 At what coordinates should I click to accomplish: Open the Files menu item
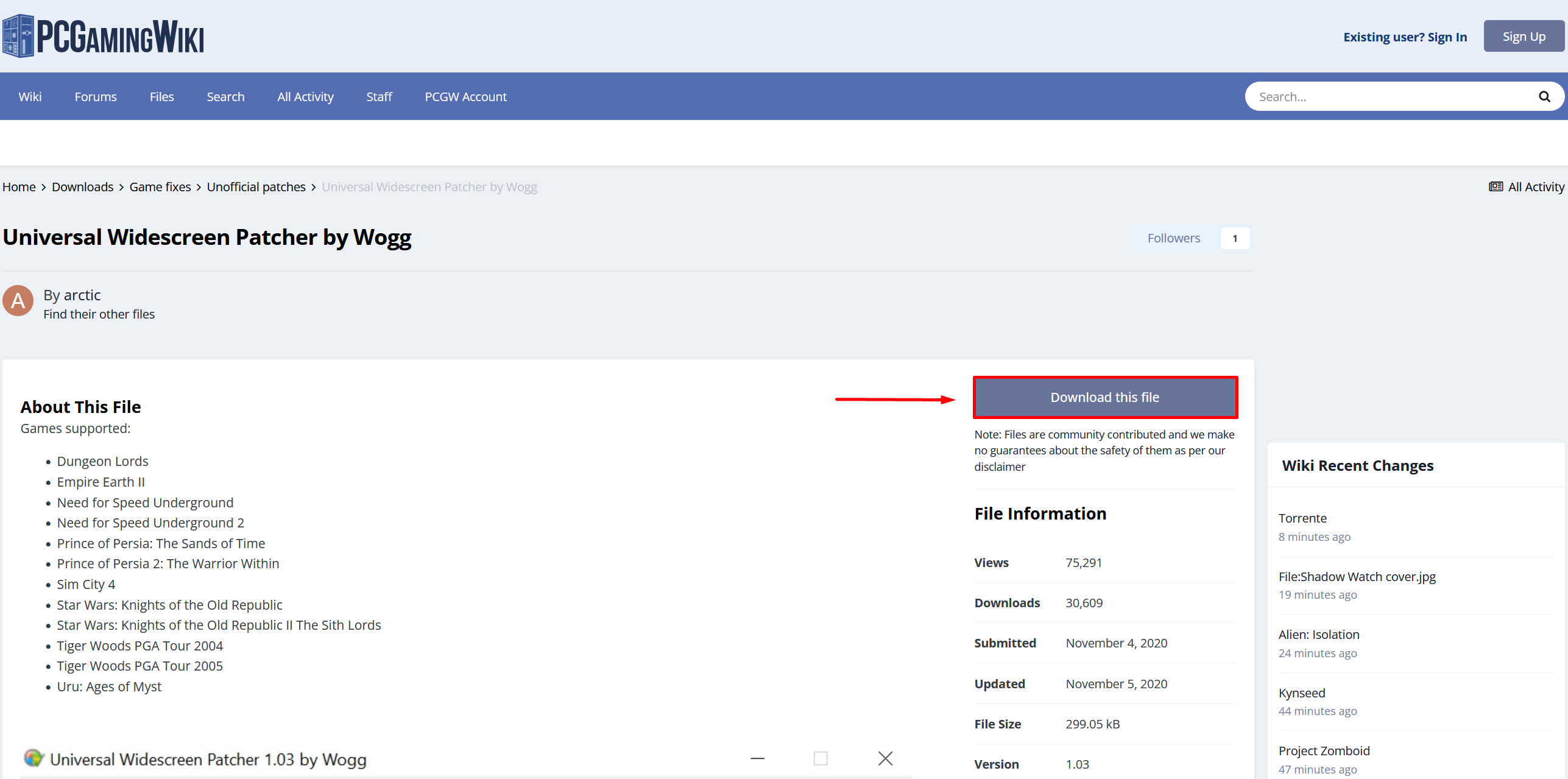tap(161, 97)
